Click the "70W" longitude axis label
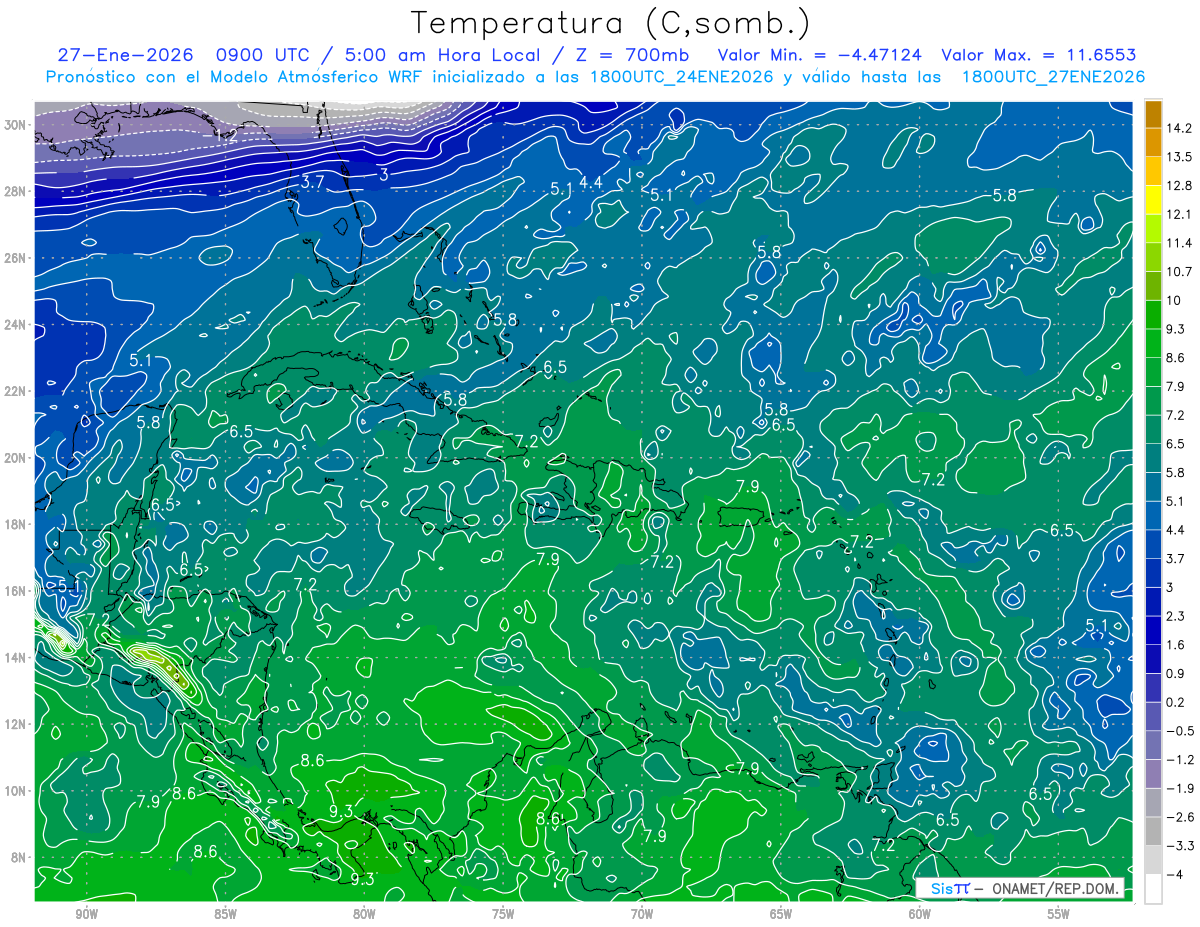The width and height of the screenshot is (1200, 927). pyautogui.click(x=642, y=914)
